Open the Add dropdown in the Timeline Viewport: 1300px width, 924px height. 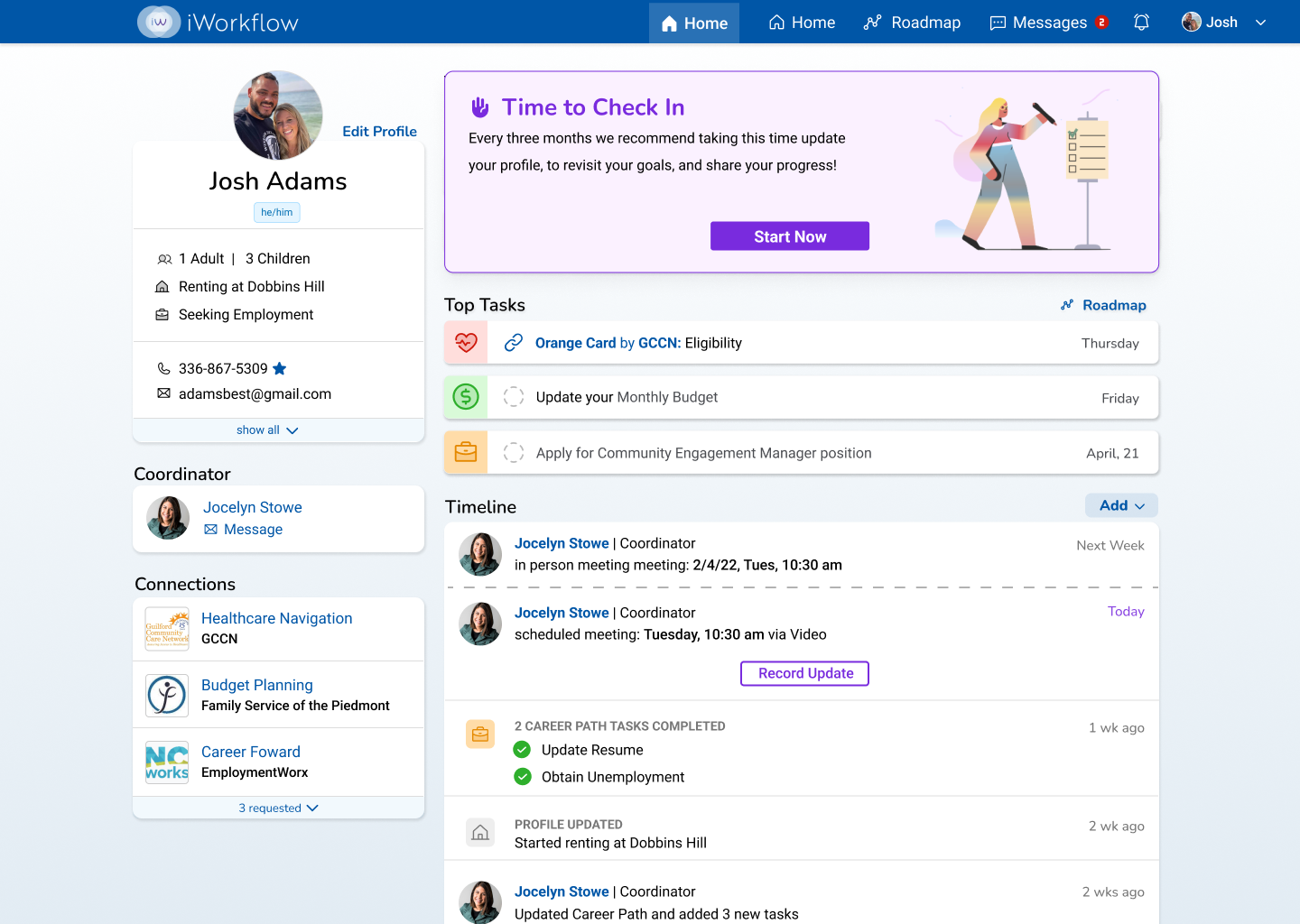tap(1121, 505)
